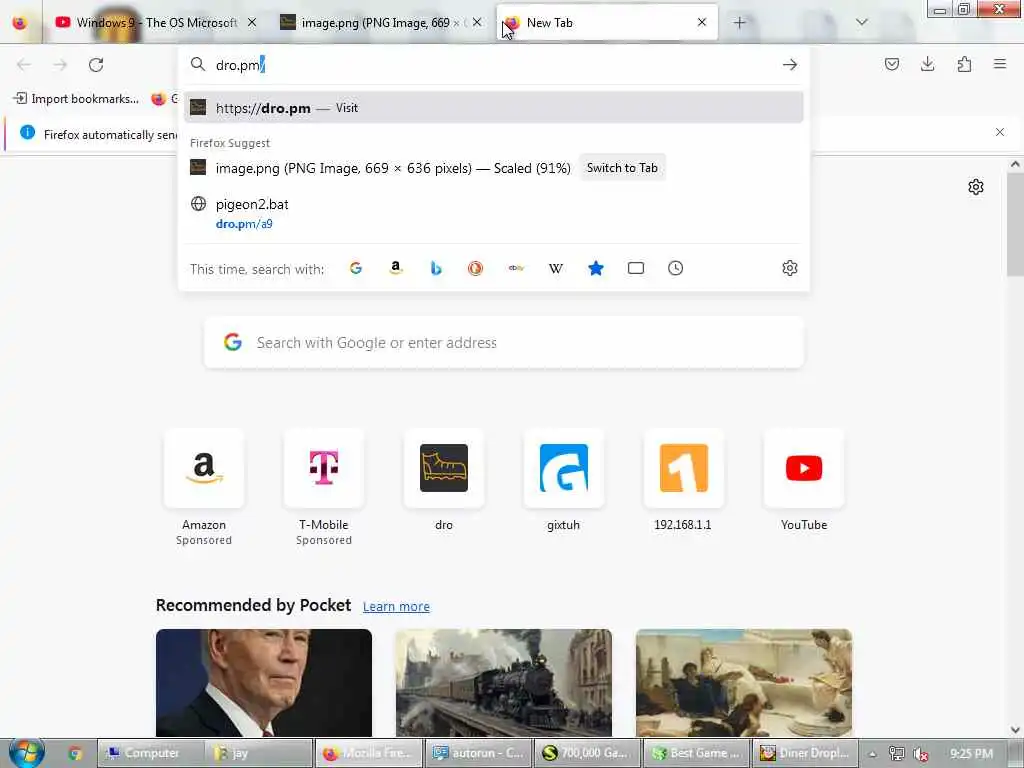Open the Extensions puzzle icon
1024x768 pixels.
pos(964,64)
